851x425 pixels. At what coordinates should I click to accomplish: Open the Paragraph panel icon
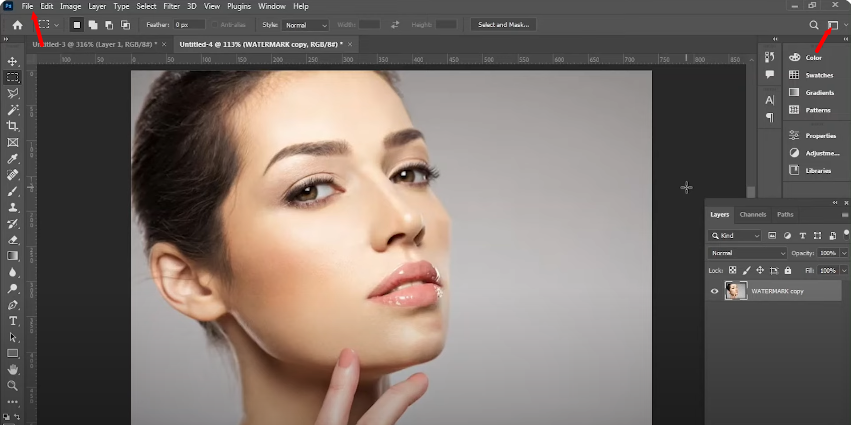[x=769, y=117]
